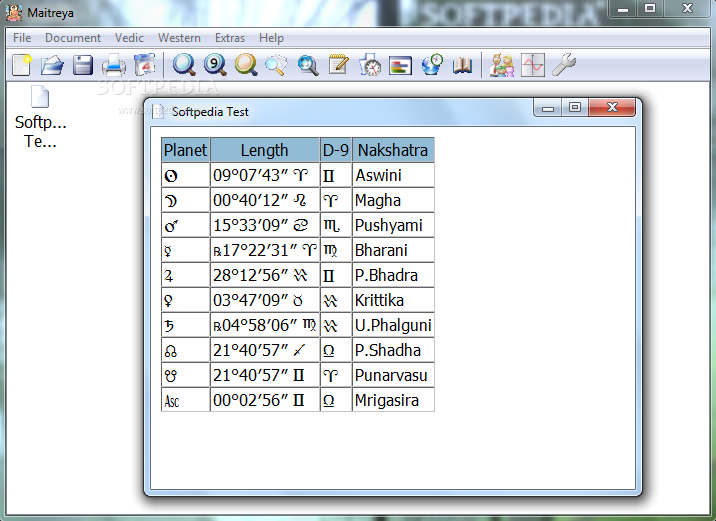Click the Length column header

click(265, 150)
